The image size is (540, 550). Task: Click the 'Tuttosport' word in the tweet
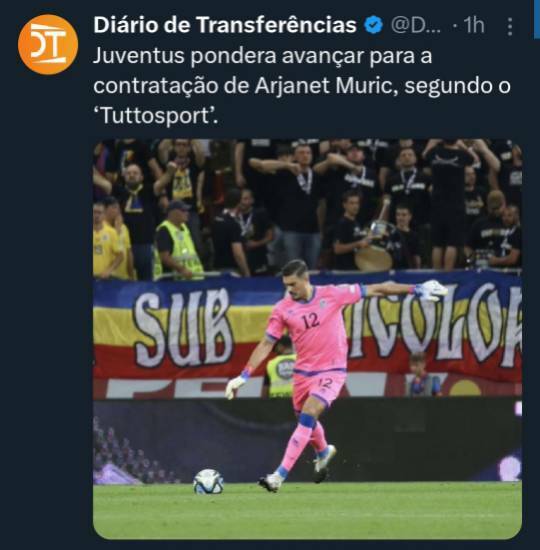tap(156, 116)
